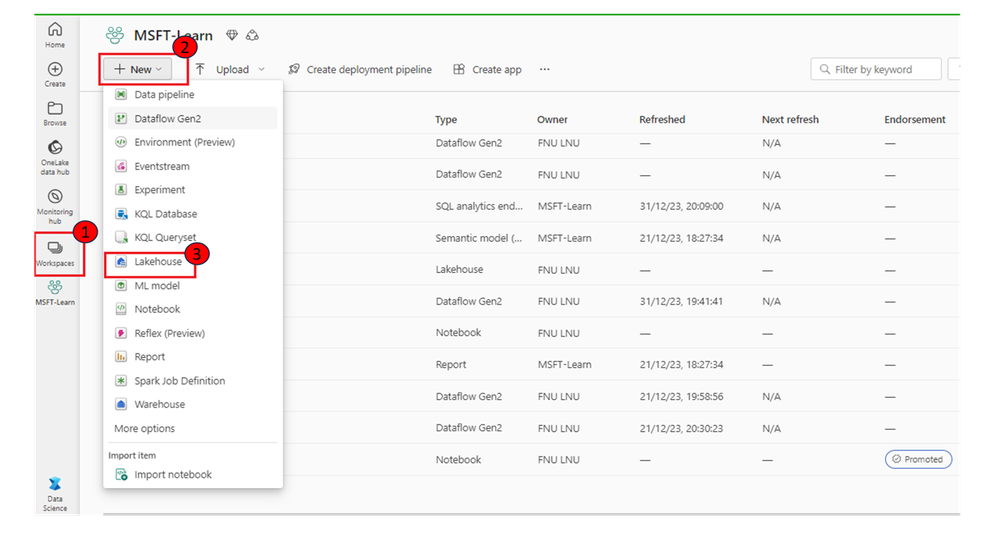Select KQL Database from the New menu
This screenshot has width=999, height=542.
[193, 214]
